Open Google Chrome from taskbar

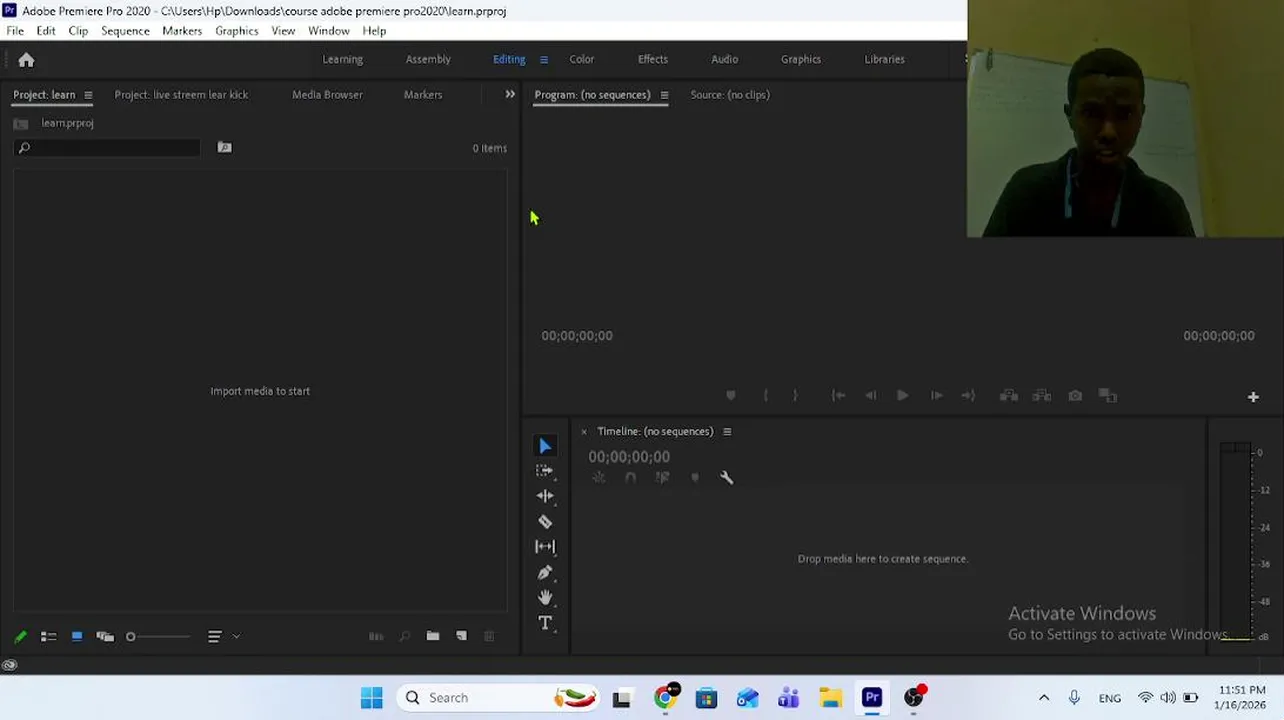pos(665,698)
